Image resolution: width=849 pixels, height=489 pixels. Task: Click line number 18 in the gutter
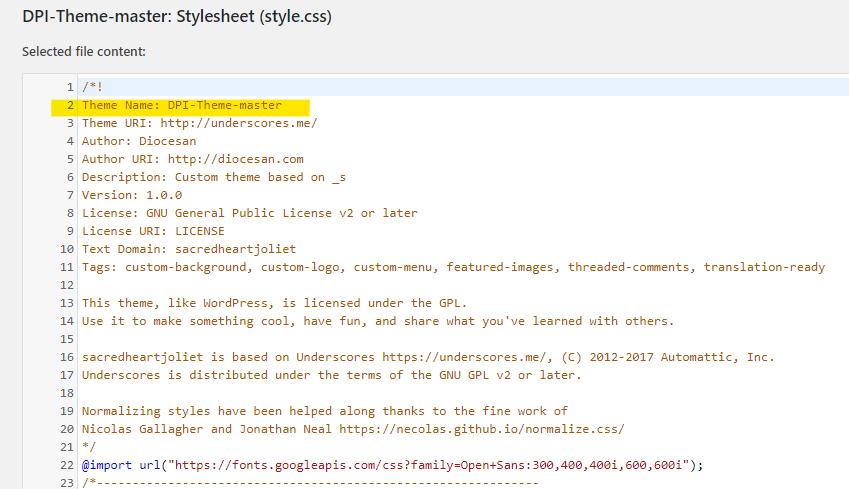[x=67, y=392]
